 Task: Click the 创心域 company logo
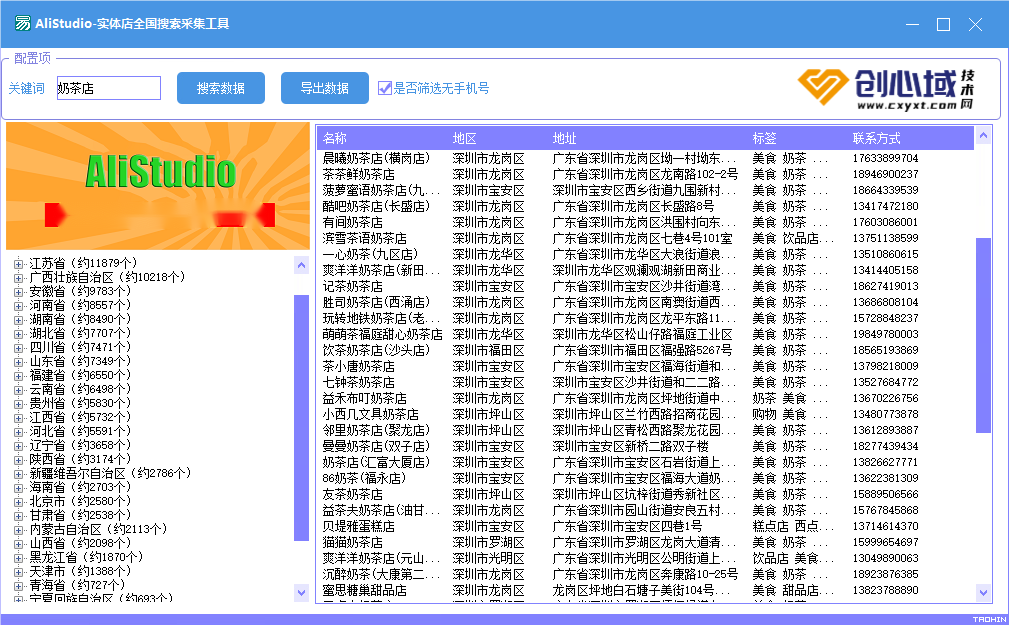point(885,88)
